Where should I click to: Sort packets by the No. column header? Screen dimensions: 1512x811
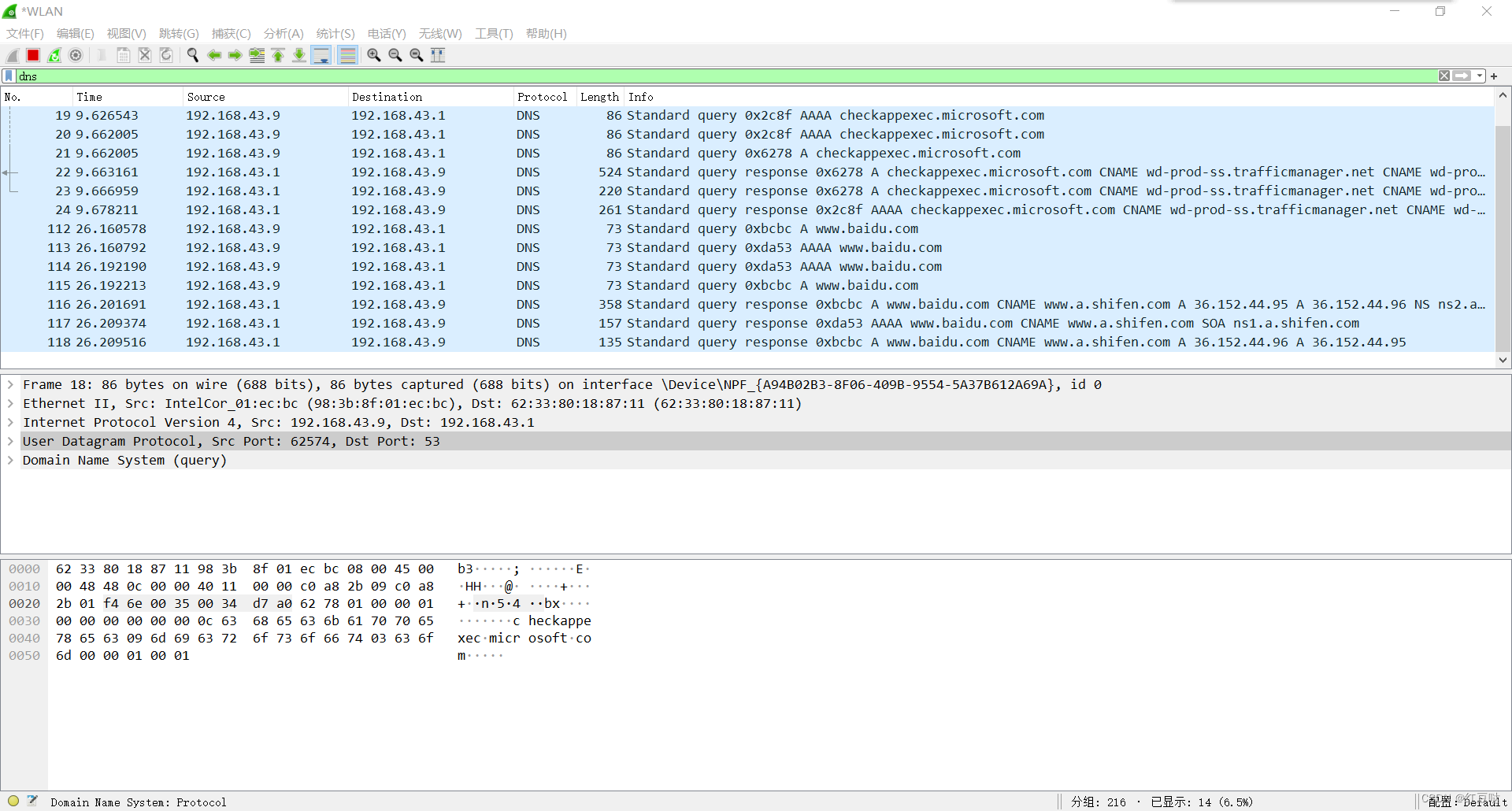click(x=36, y=97)
